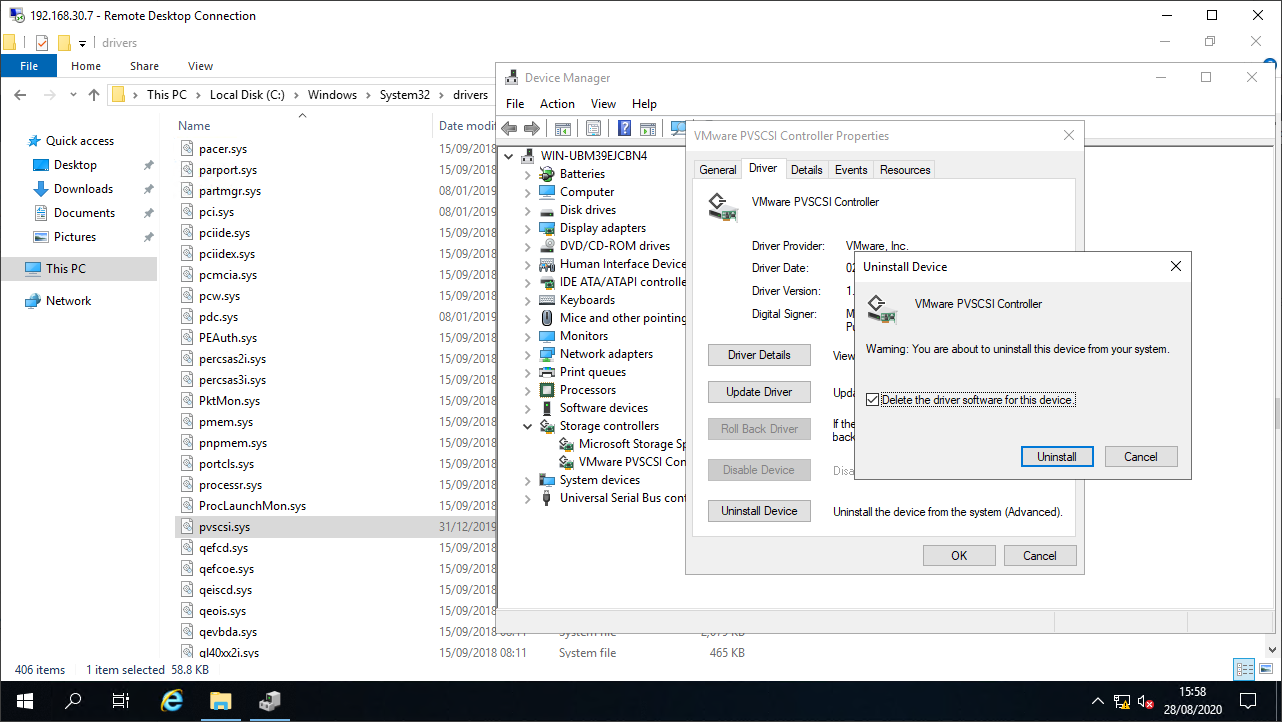Expand the Monitors node

527,336
